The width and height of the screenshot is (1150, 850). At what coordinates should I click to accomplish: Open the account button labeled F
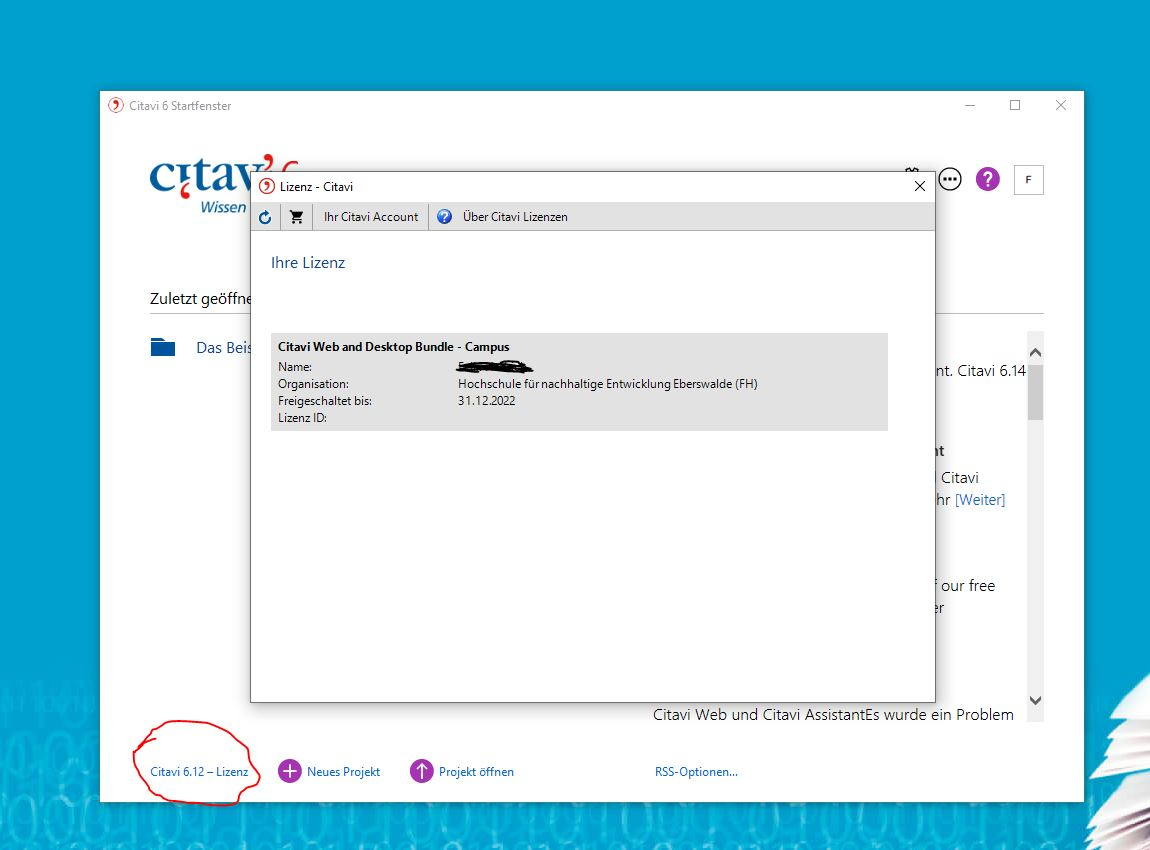coord(1028,180)
